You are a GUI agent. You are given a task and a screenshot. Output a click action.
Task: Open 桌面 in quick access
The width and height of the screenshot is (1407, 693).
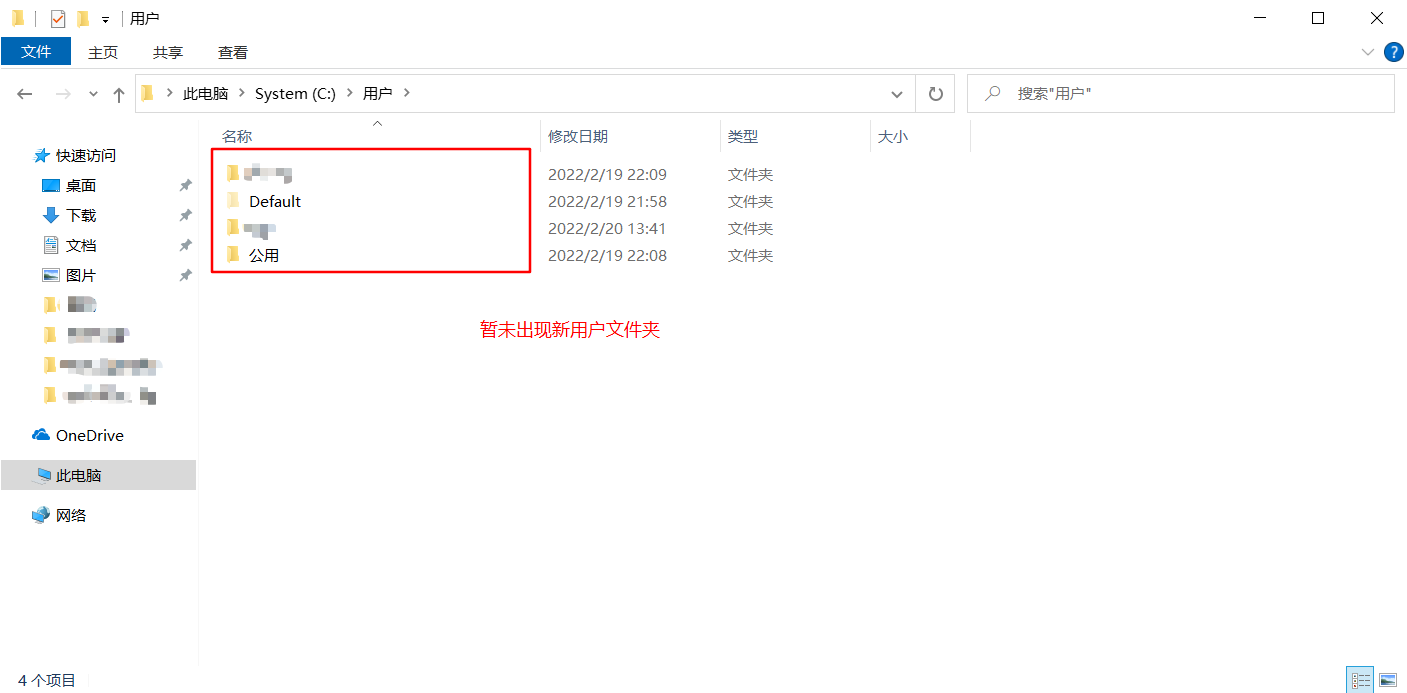(x=81, y=185)
